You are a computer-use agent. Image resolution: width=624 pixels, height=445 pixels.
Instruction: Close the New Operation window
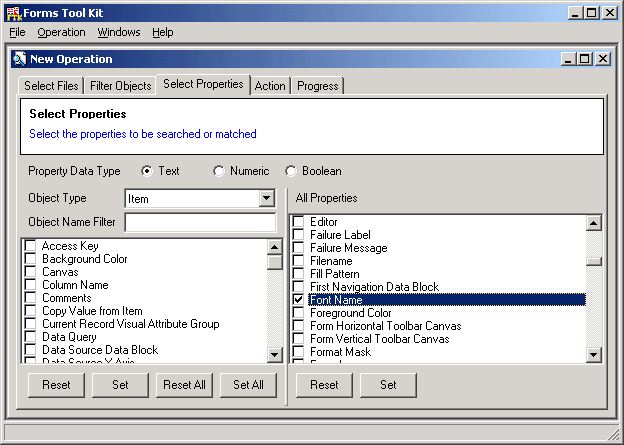click(603, 59)
